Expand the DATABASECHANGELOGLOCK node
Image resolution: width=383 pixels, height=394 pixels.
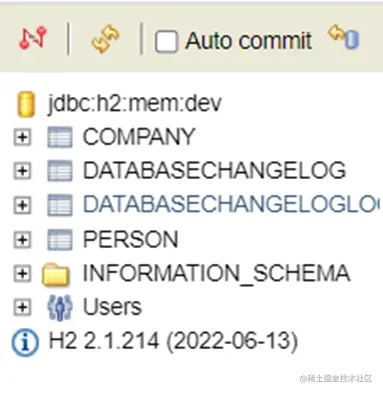click(22, 205)
